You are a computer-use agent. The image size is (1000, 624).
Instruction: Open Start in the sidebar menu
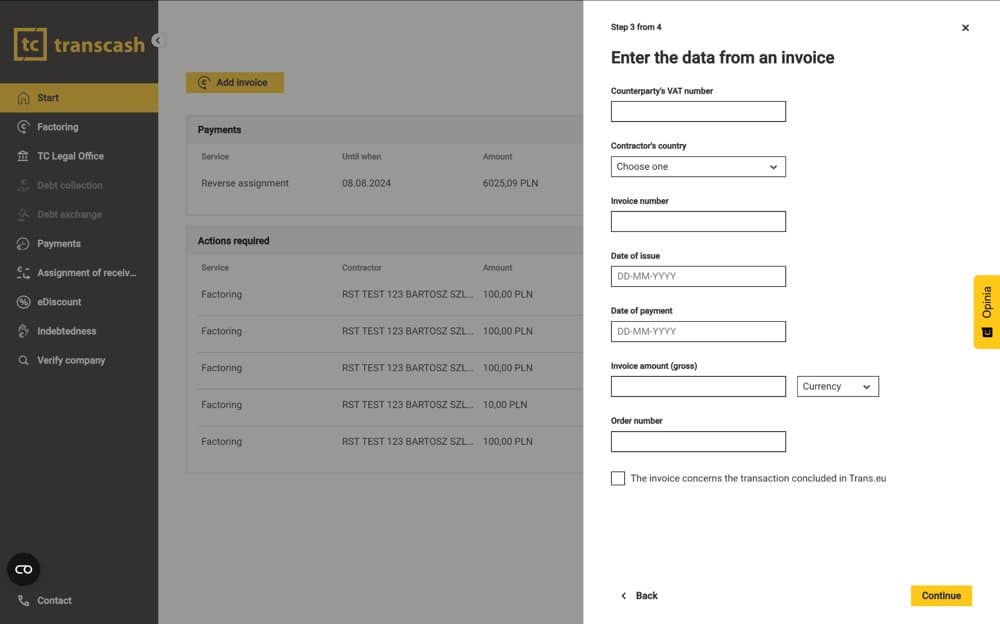tap(79, 98)
